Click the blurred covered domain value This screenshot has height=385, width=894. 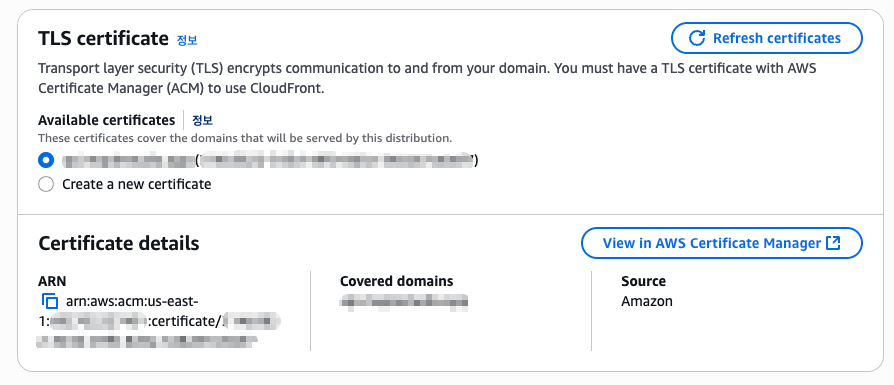point(404,302)
